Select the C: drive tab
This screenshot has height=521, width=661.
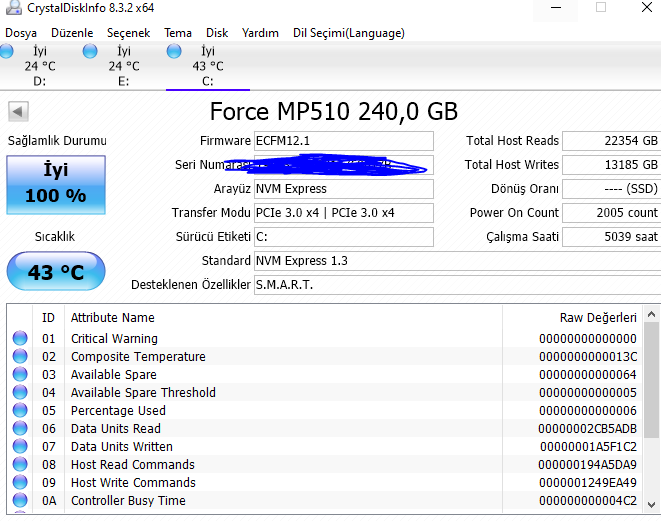click(208, 66)
